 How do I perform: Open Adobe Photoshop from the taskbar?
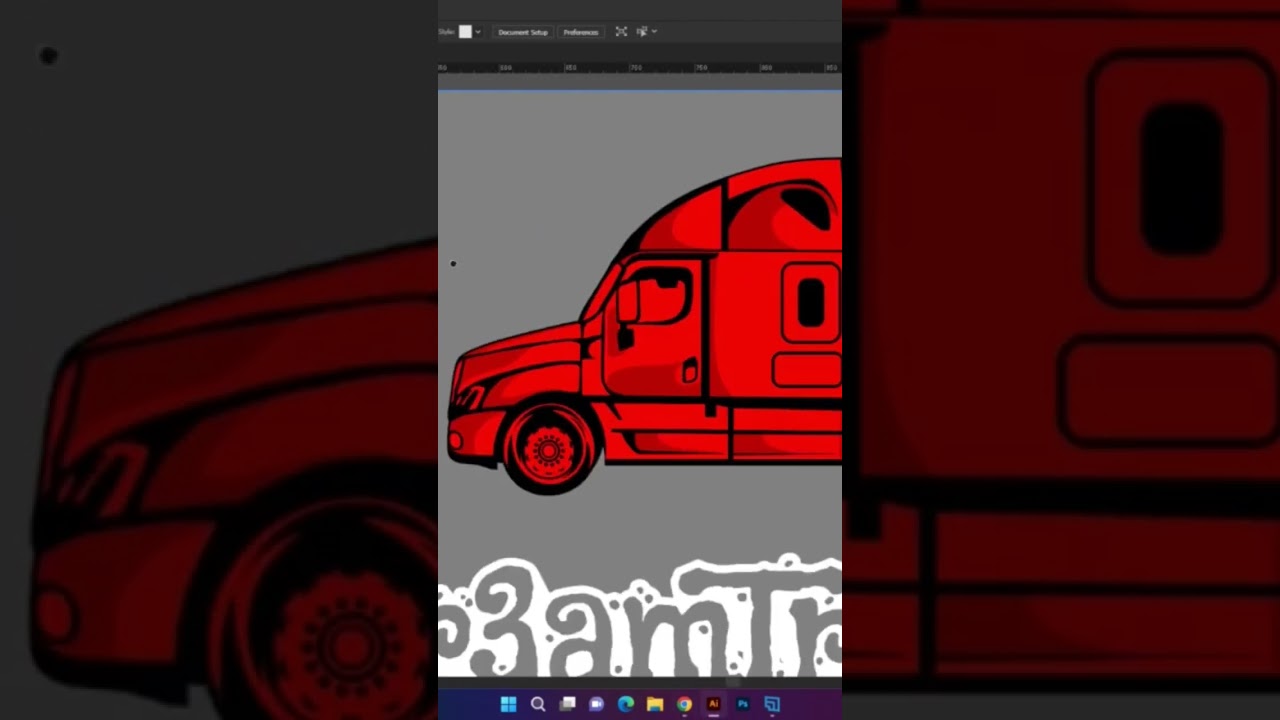point(743,704)
